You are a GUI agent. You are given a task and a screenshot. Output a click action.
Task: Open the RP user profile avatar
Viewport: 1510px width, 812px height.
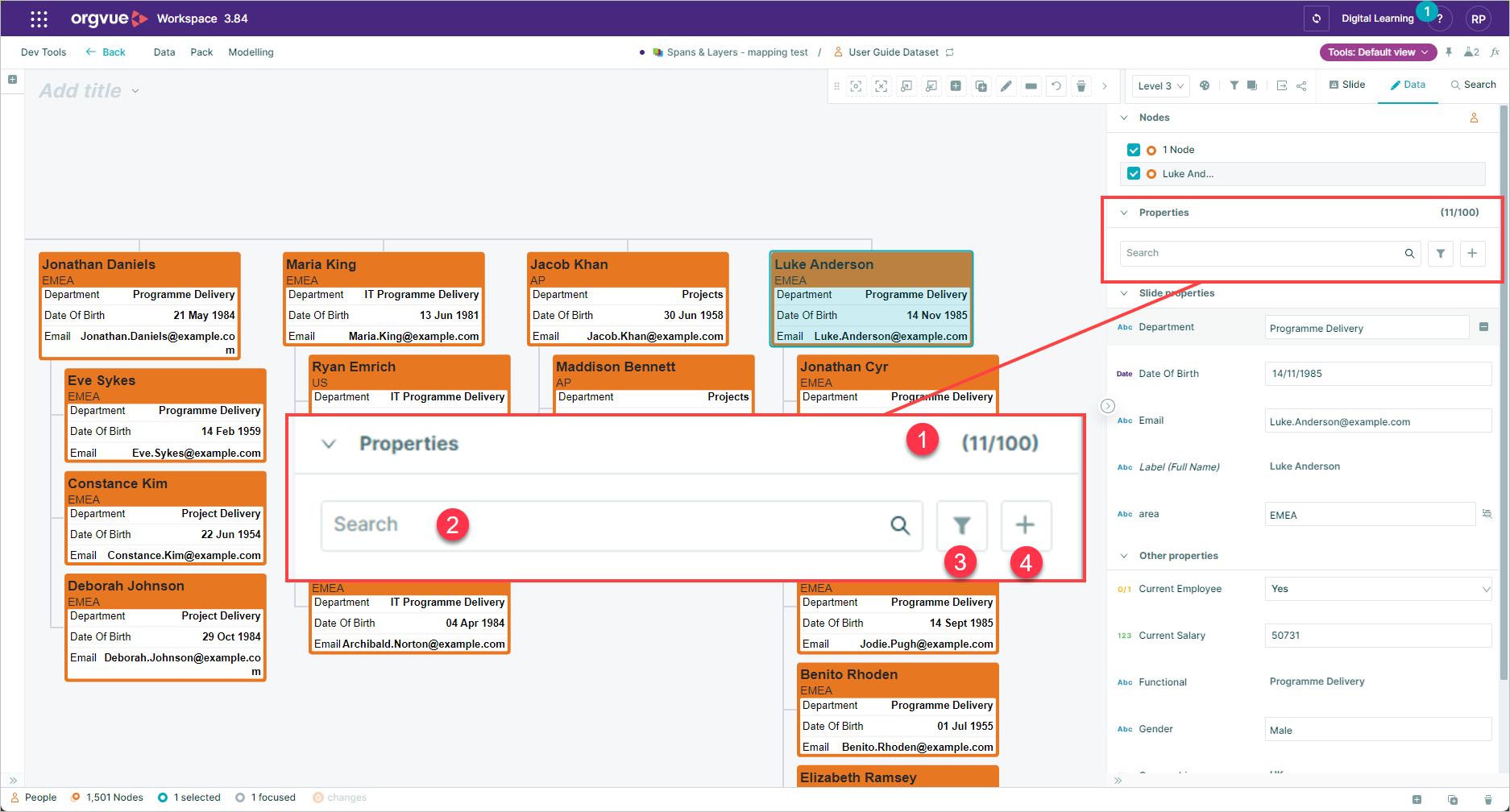tap(1478, 19)
